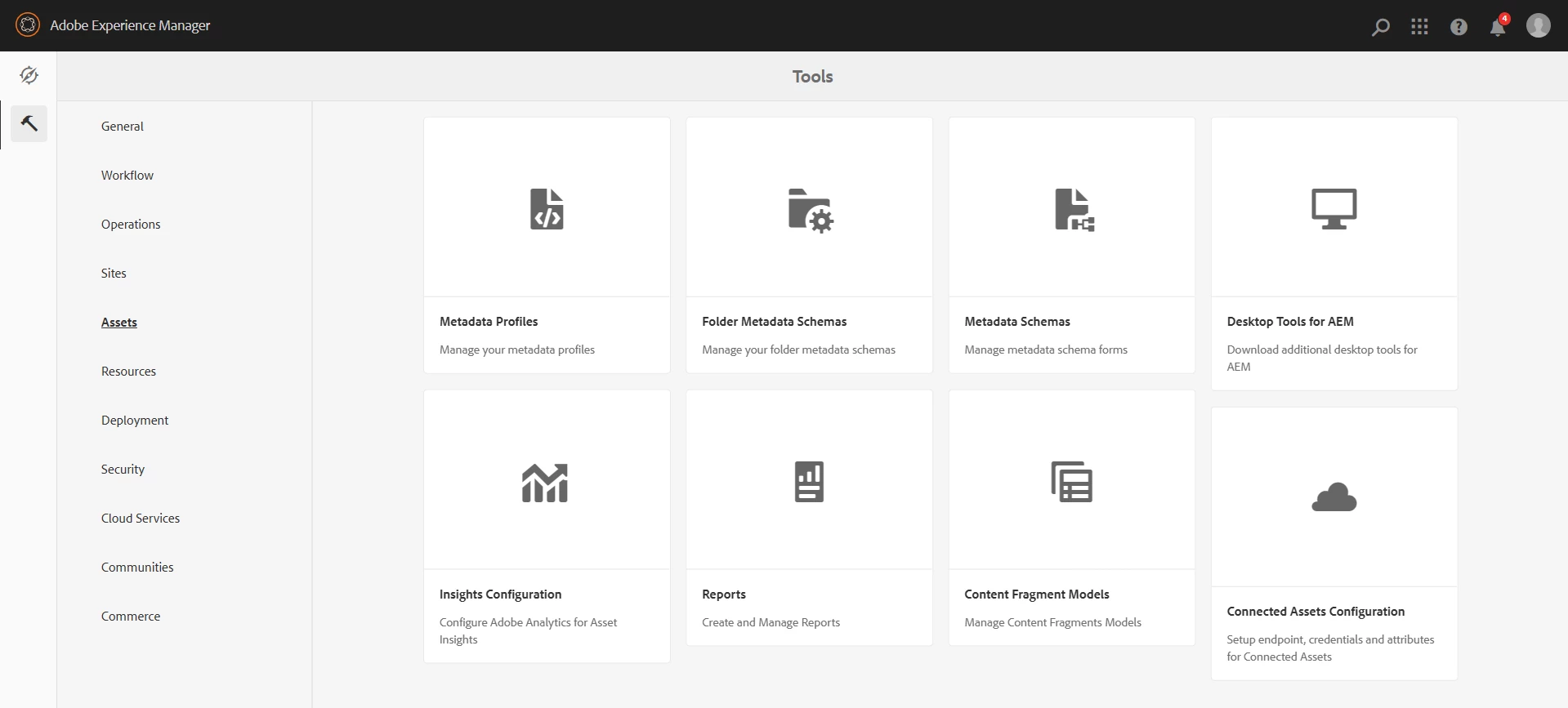Open the search magnifier in header
Image resolution: width=1568 pixels, height=708 pixels.
(1381, 27)
